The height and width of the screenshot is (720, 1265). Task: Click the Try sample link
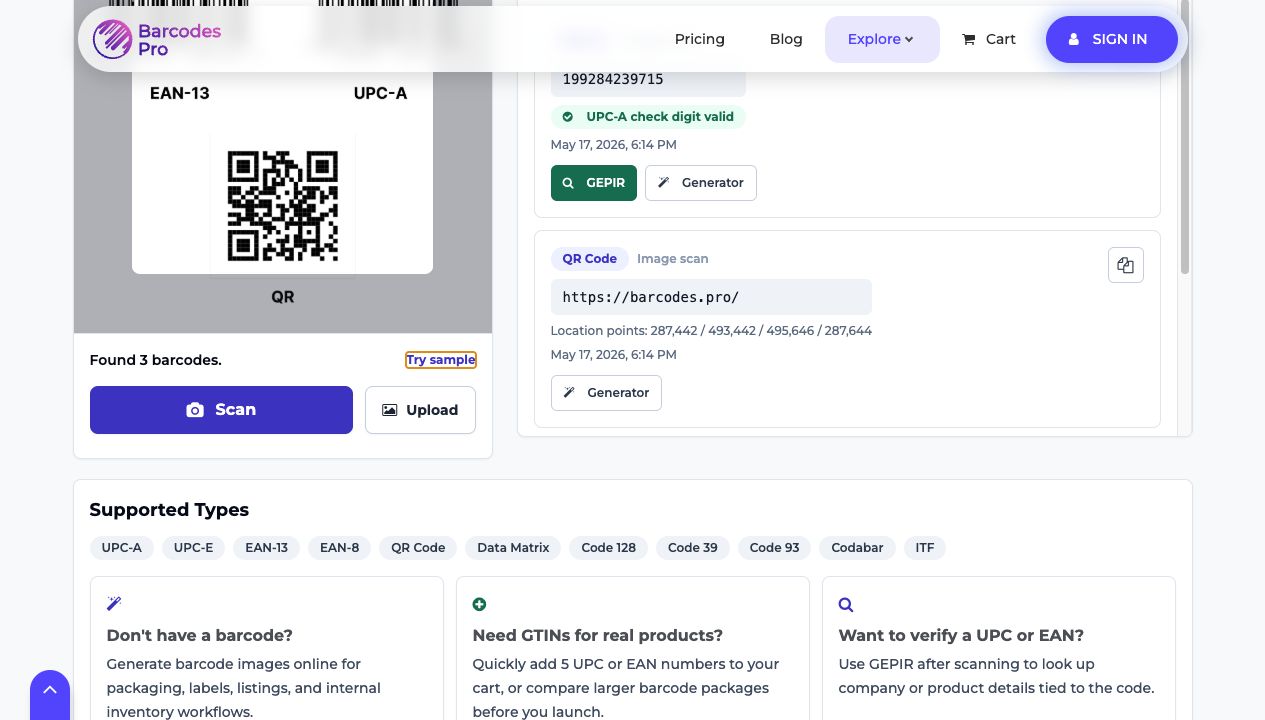441,360
